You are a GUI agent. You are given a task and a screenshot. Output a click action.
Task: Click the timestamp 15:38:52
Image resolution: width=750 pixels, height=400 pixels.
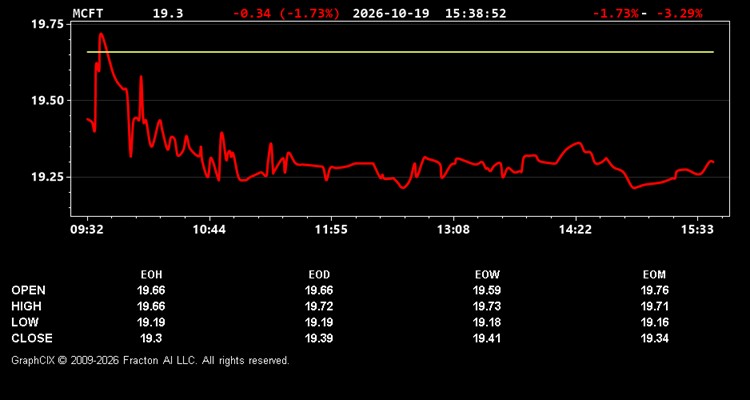click(475, 13)
